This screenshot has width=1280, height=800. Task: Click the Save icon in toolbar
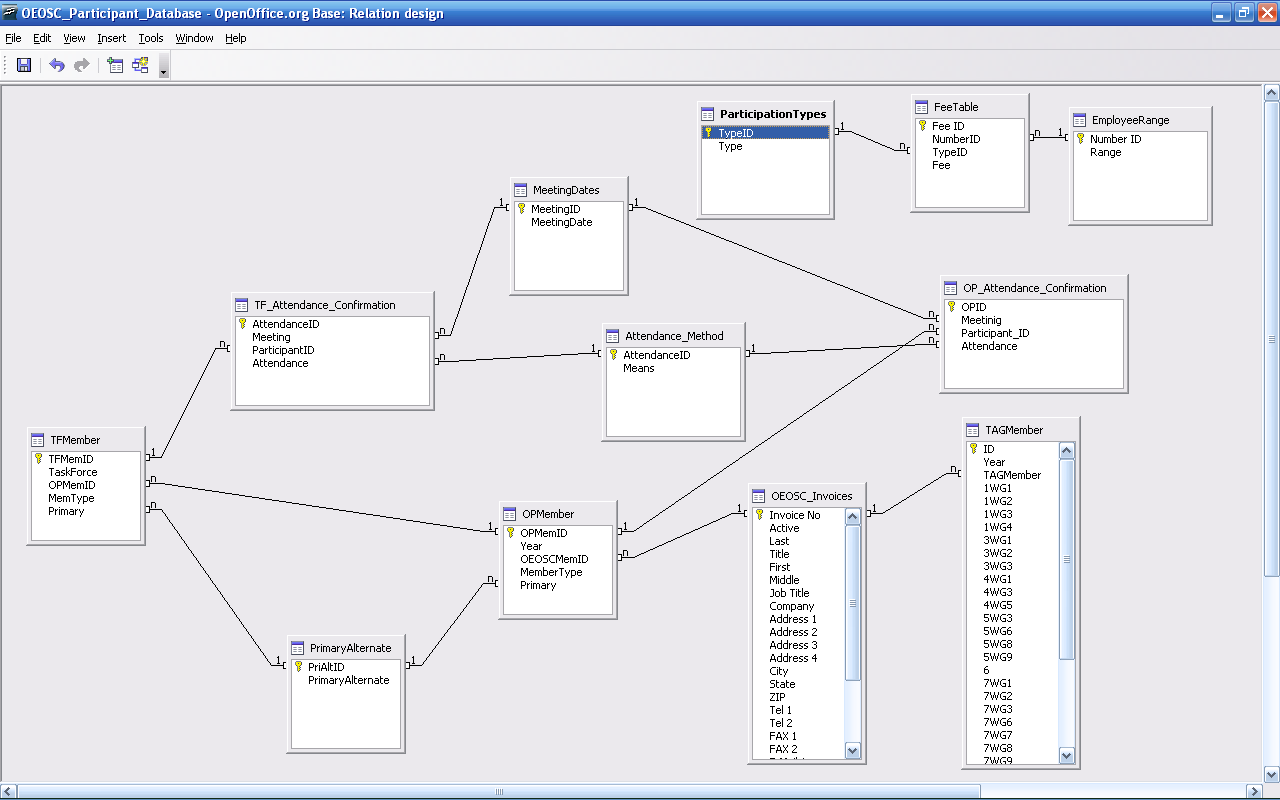[24, 65]
